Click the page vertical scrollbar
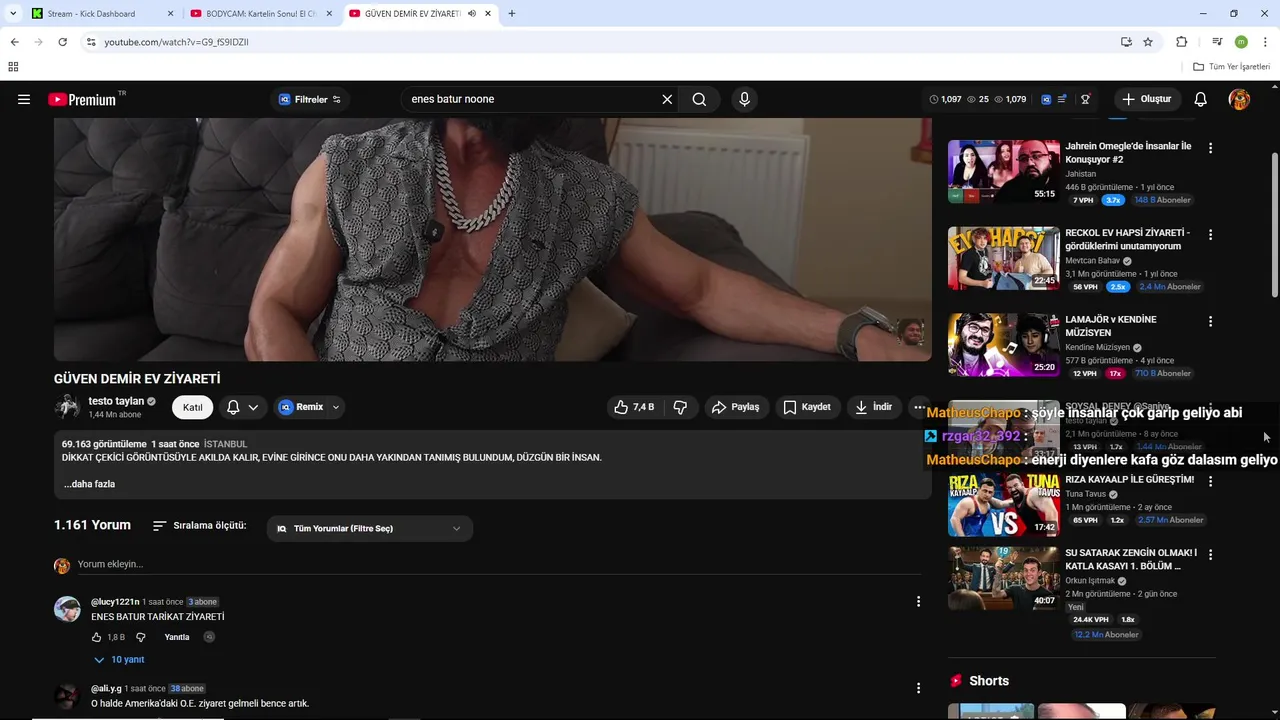 (x=1274, y=225)
